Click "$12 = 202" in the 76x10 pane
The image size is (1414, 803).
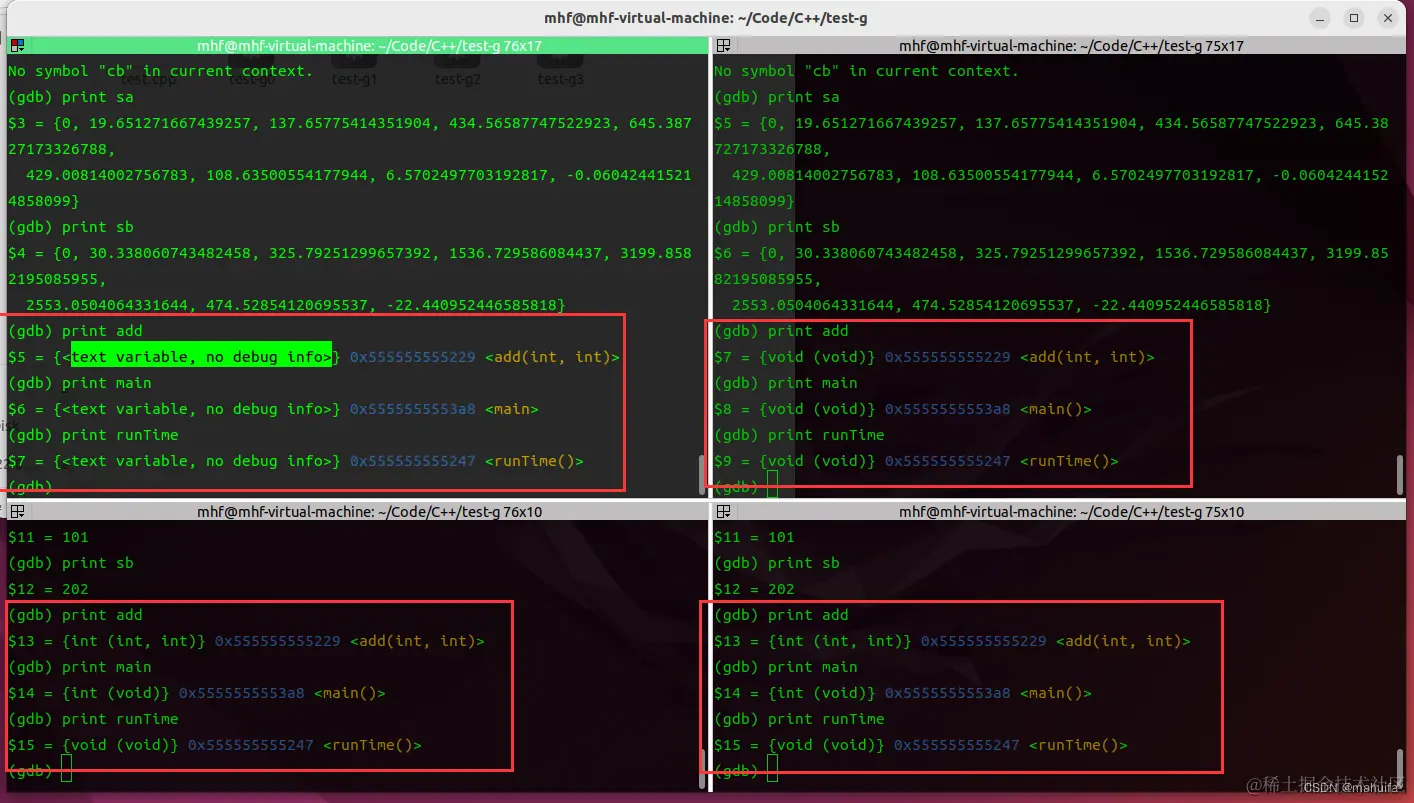(x=48, y=589)
